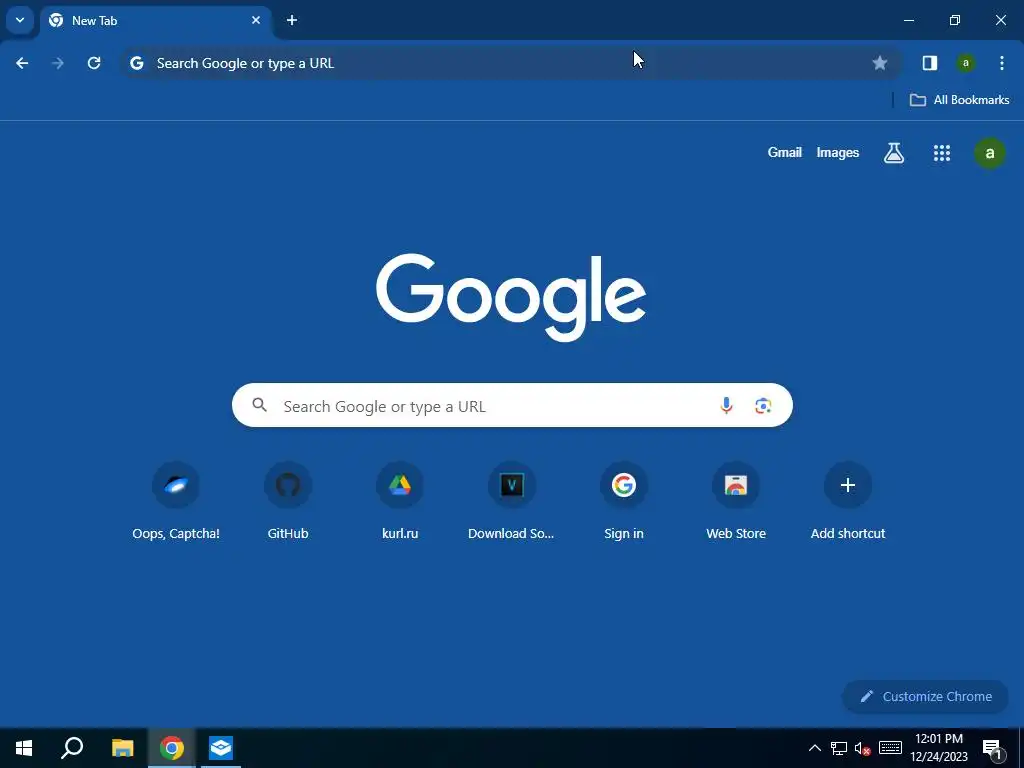Open the Chrome side panel
The image size is (1024, 768).
(929, 63)
